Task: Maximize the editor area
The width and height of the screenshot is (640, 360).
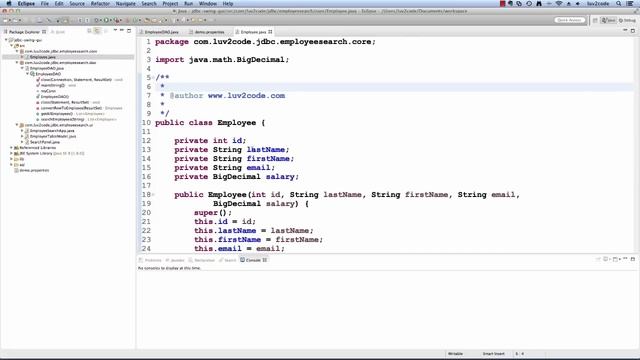Action: tap(633, 31)
